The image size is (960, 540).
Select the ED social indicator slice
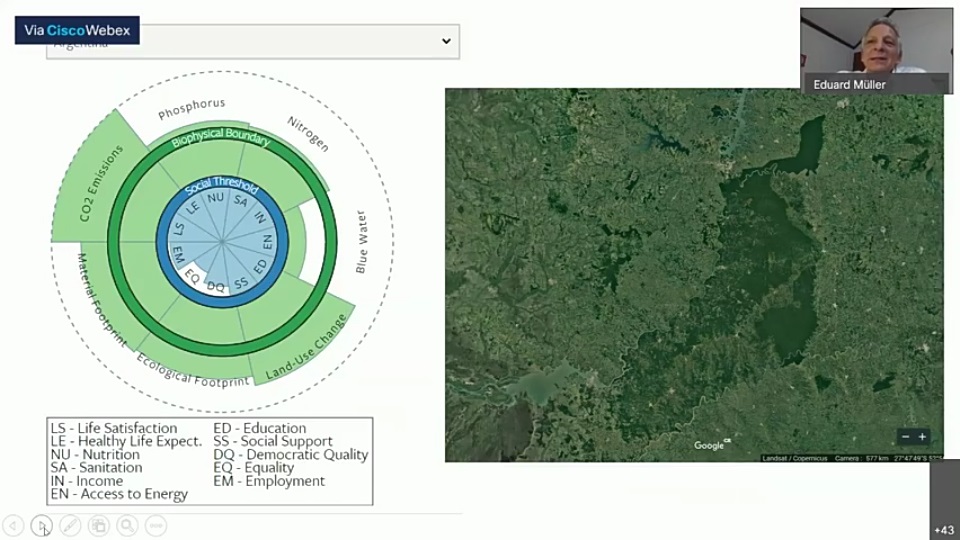(x=260, y=267)
